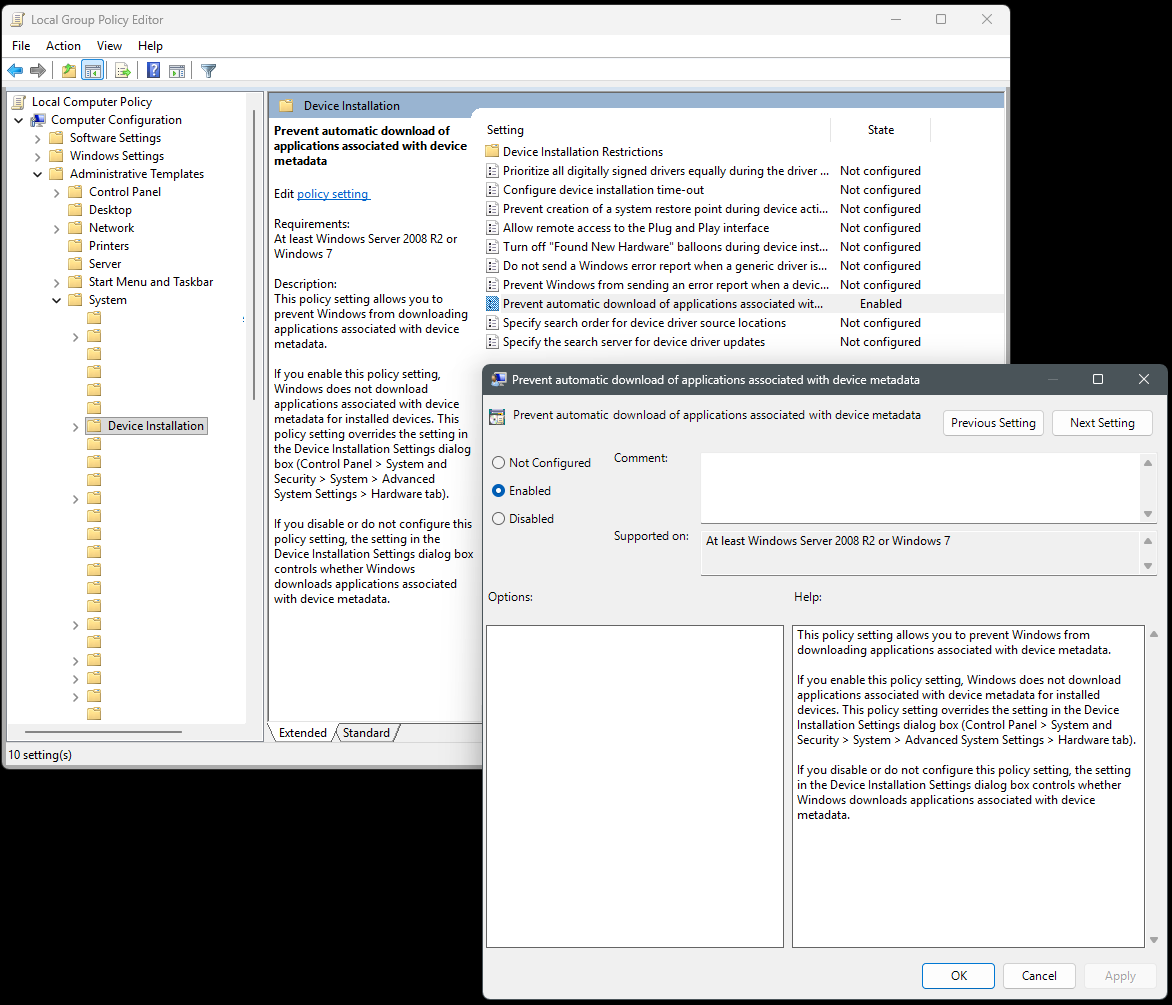The width and height of the screenshot is (1172, 1005).
Task: Expand the Network node
Action: (x=56, y=229)
